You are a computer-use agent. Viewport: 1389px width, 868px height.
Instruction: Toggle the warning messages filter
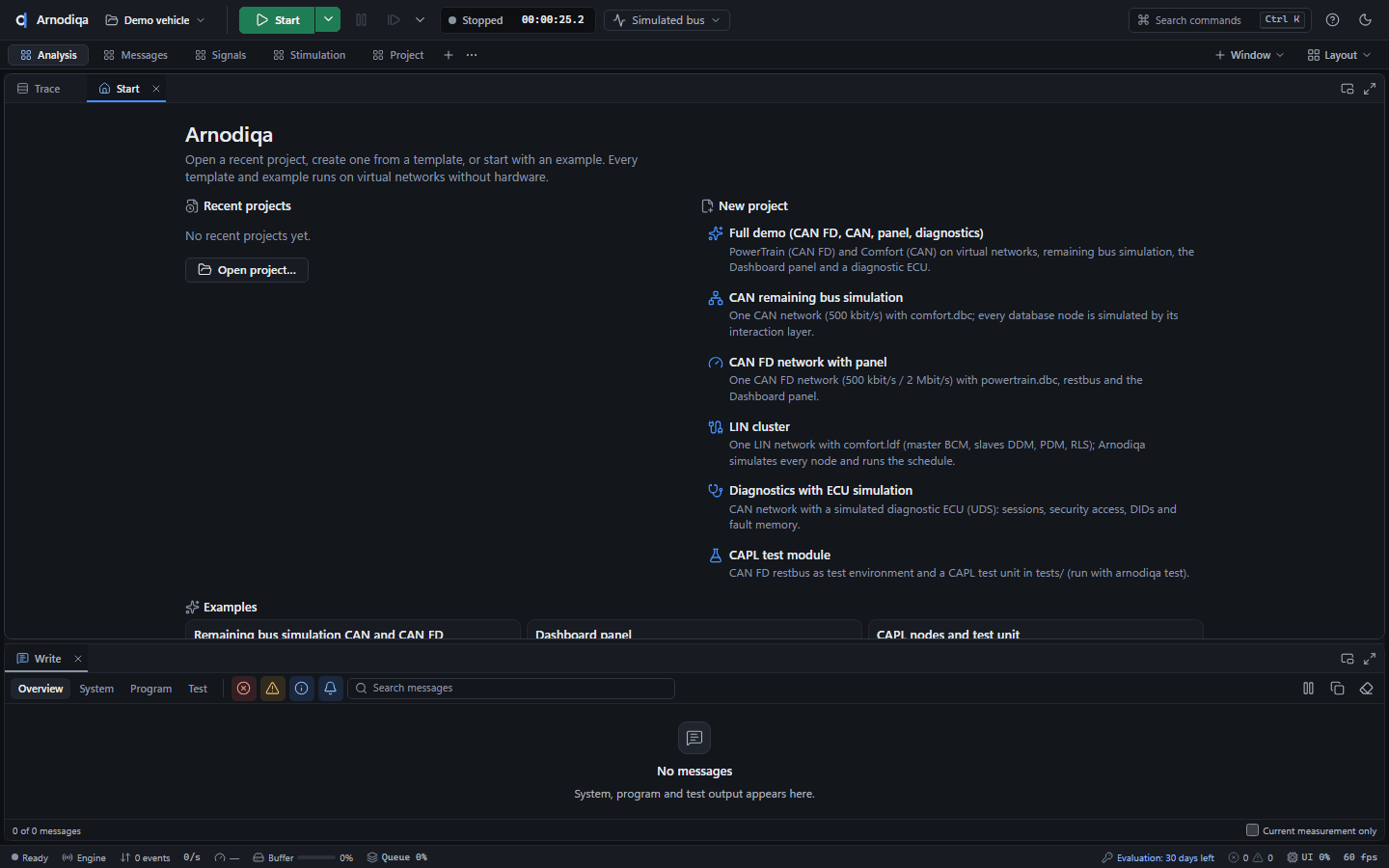click(273, 689)
